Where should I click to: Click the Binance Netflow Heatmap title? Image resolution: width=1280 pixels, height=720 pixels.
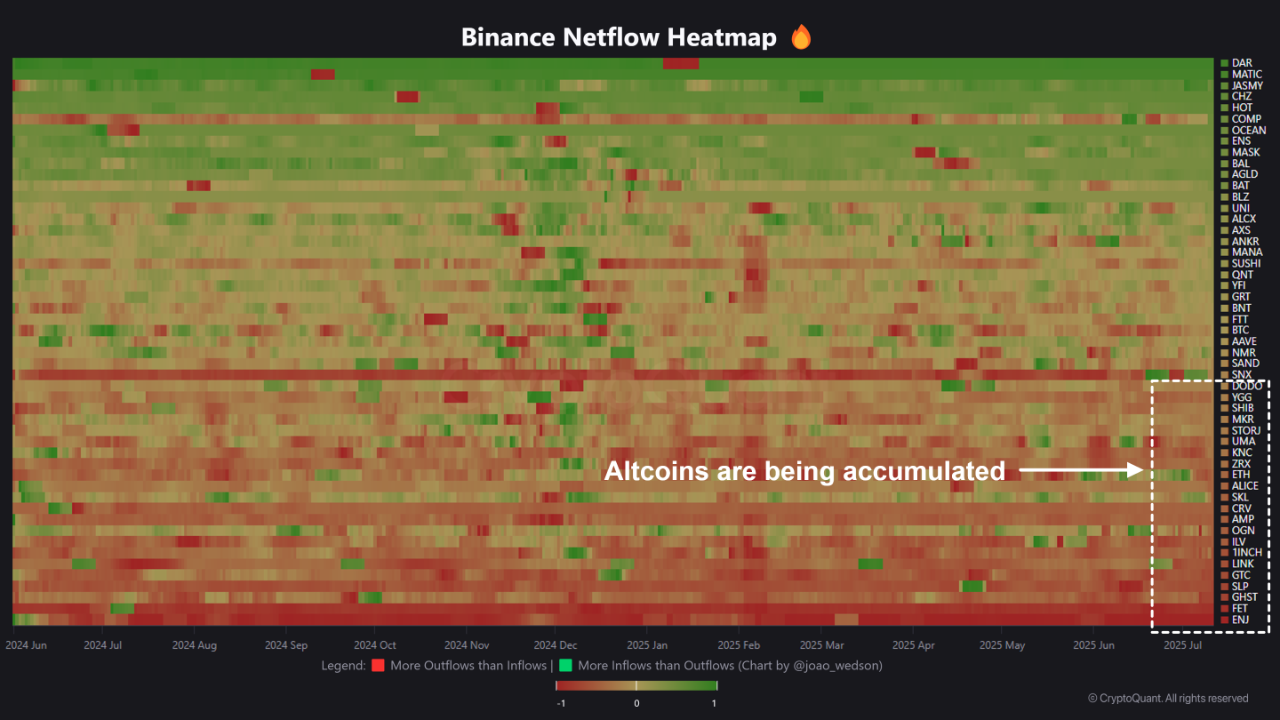pos(618,36)
